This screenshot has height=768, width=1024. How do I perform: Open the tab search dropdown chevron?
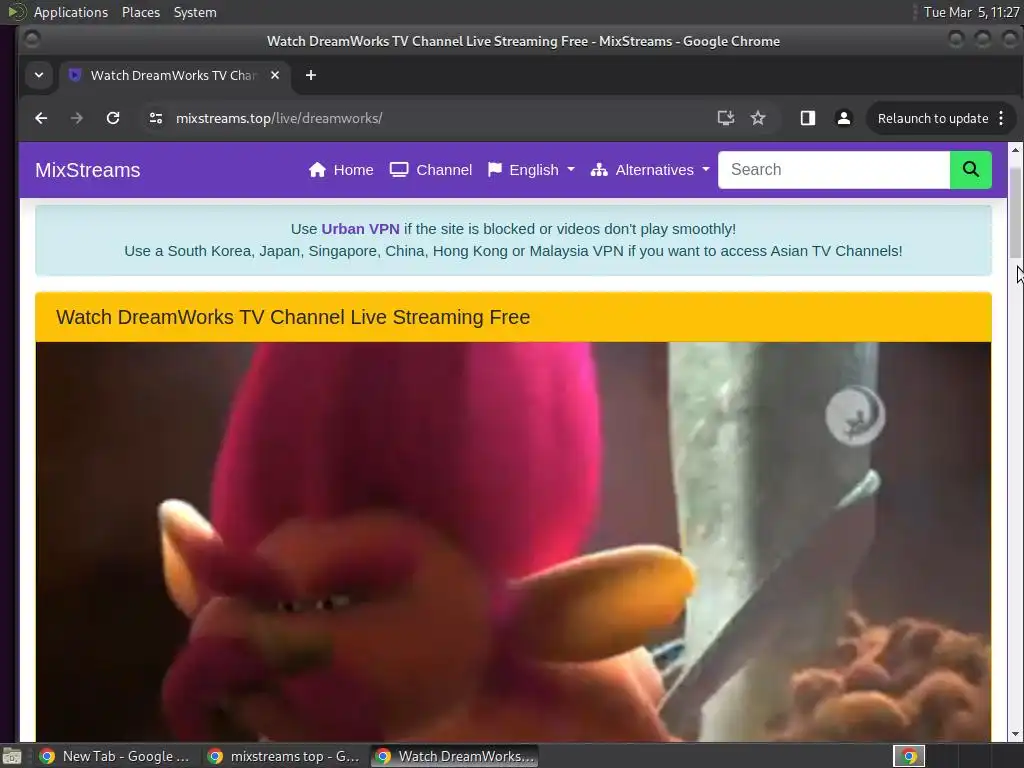39,75
